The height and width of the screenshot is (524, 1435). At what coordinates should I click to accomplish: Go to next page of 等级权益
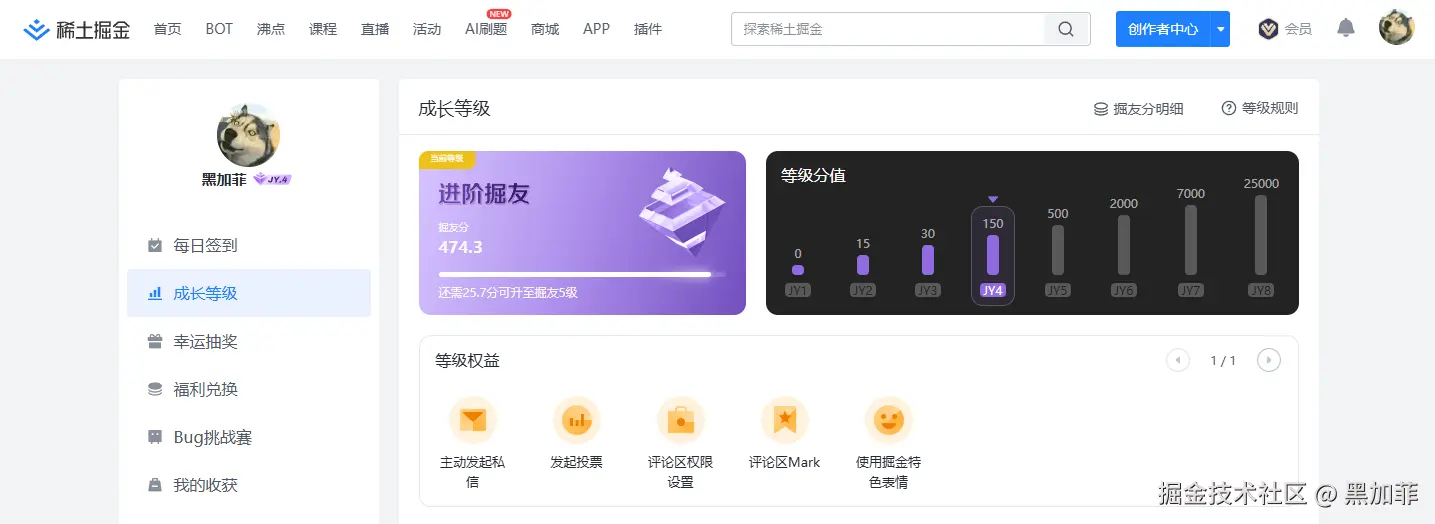[1268, 360]
